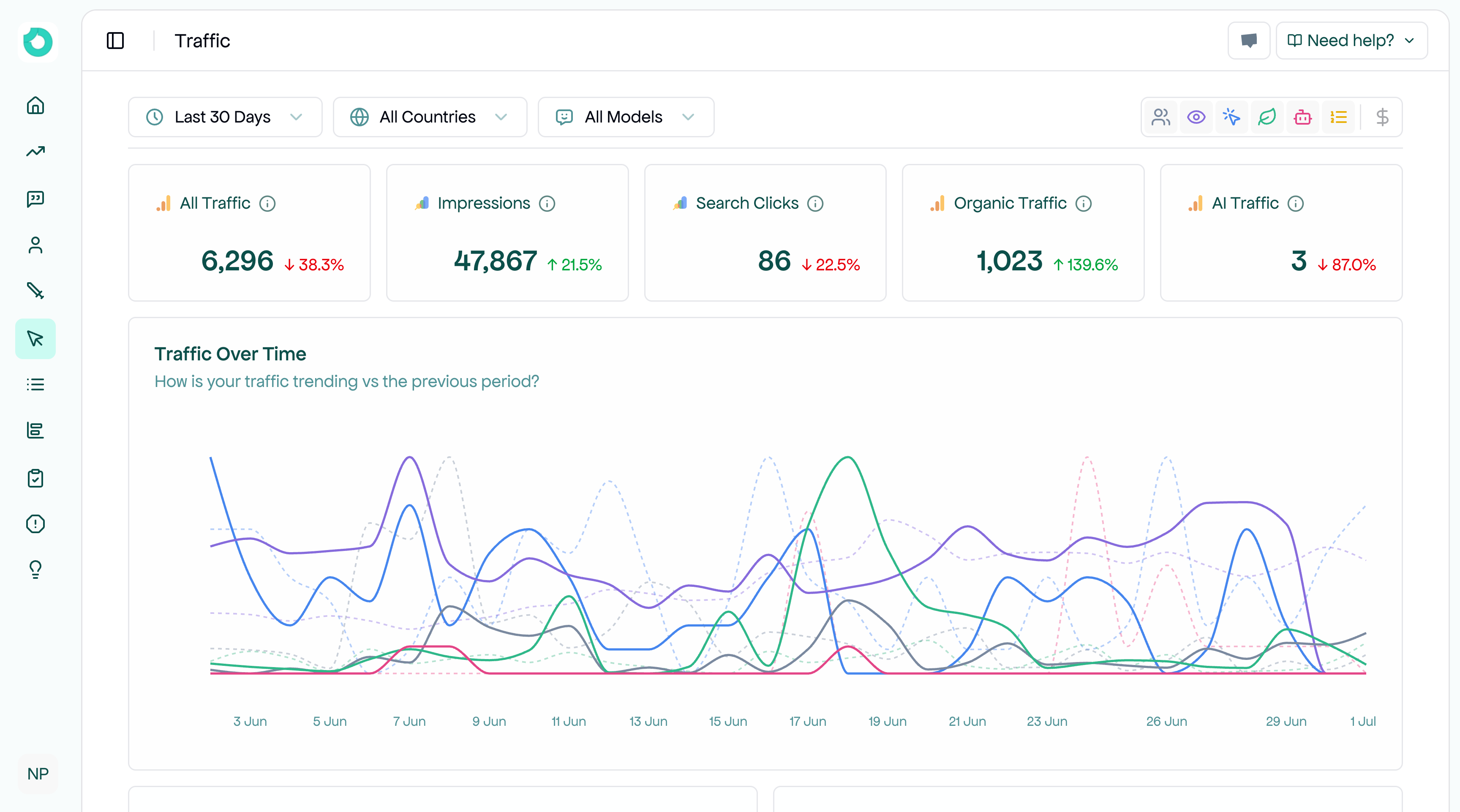Click the All Traffic analytics icon

164,204
